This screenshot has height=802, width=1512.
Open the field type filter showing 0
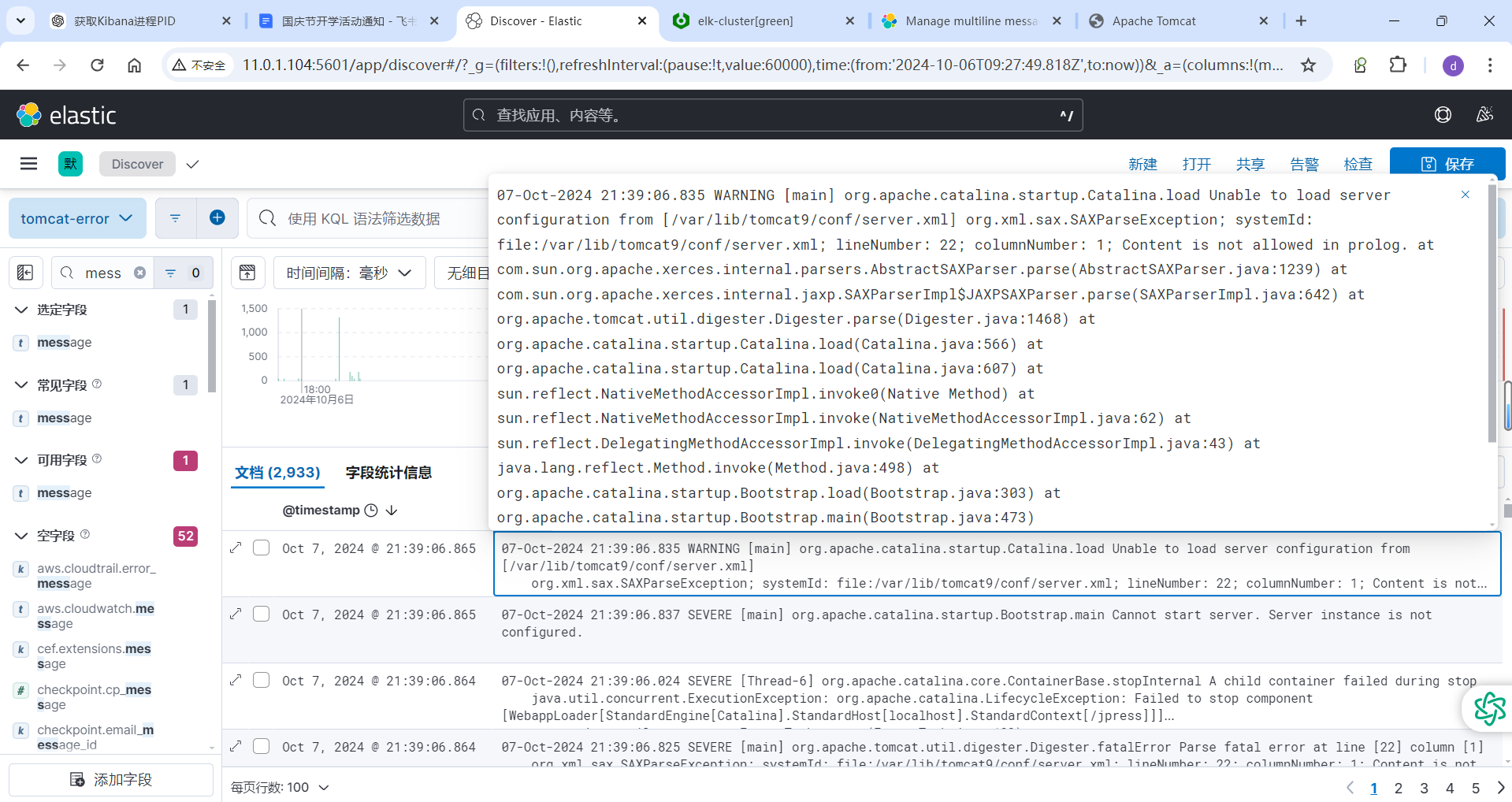click(x=183, y=273)
